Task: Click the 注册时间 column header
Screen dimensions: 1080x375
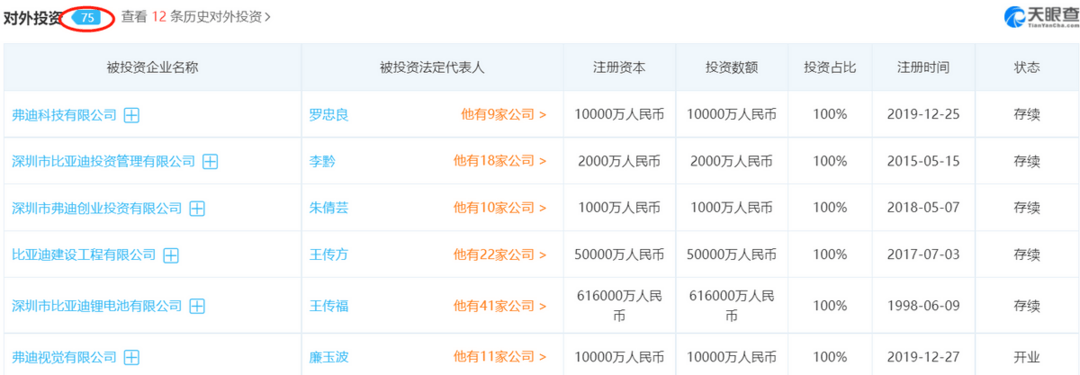Action: [x=923, y=68]
